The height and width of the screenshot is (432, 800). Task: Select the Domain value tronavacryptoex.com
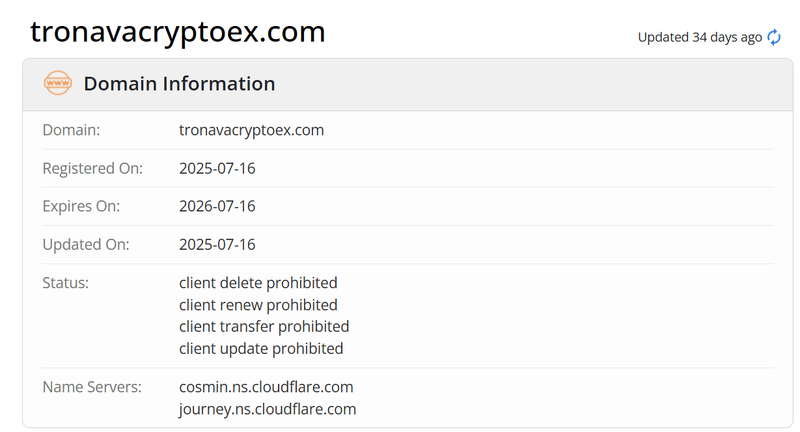[252, 130]
